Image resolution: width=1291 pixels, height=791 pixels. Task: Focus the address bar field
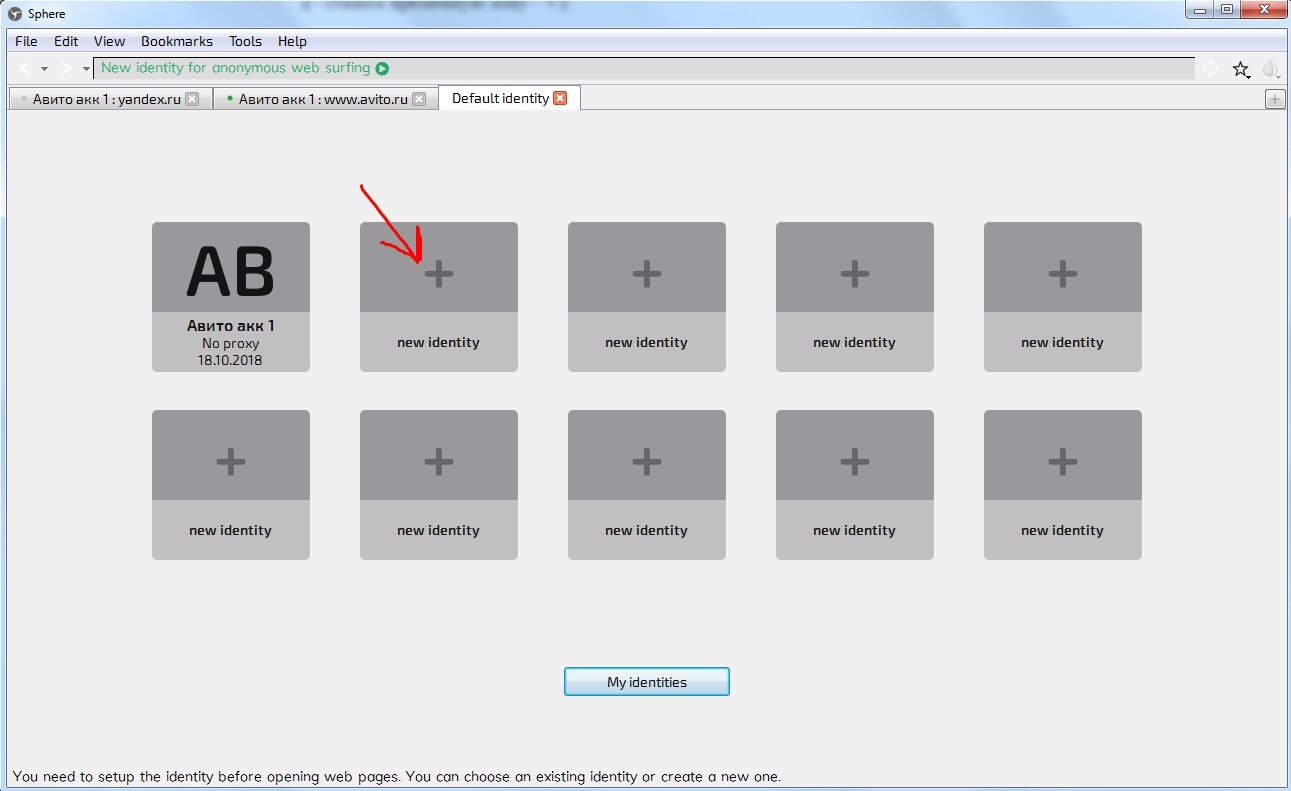tap(644, 68)
